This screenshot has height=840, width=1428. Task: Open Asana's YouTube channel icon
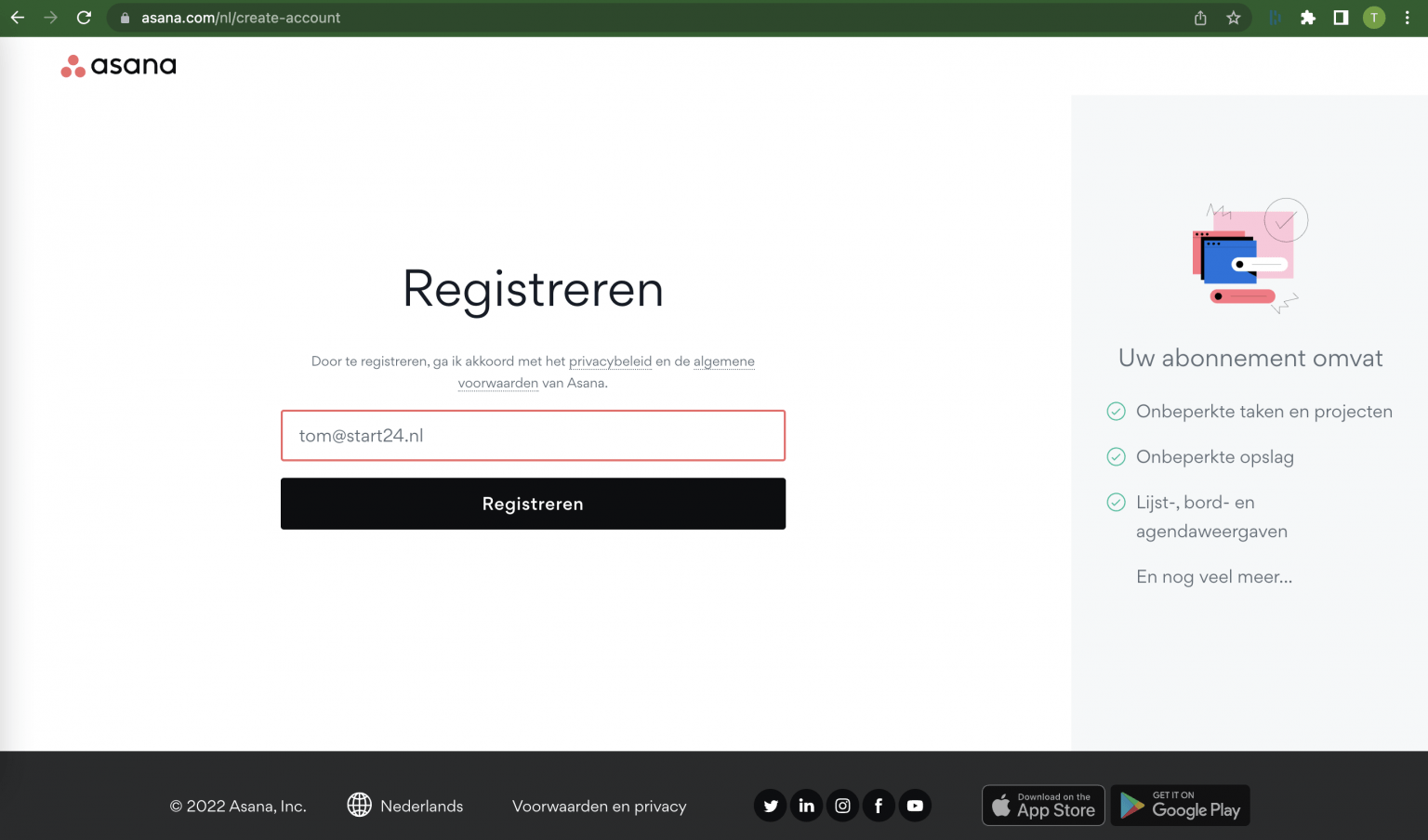point(915,806)
